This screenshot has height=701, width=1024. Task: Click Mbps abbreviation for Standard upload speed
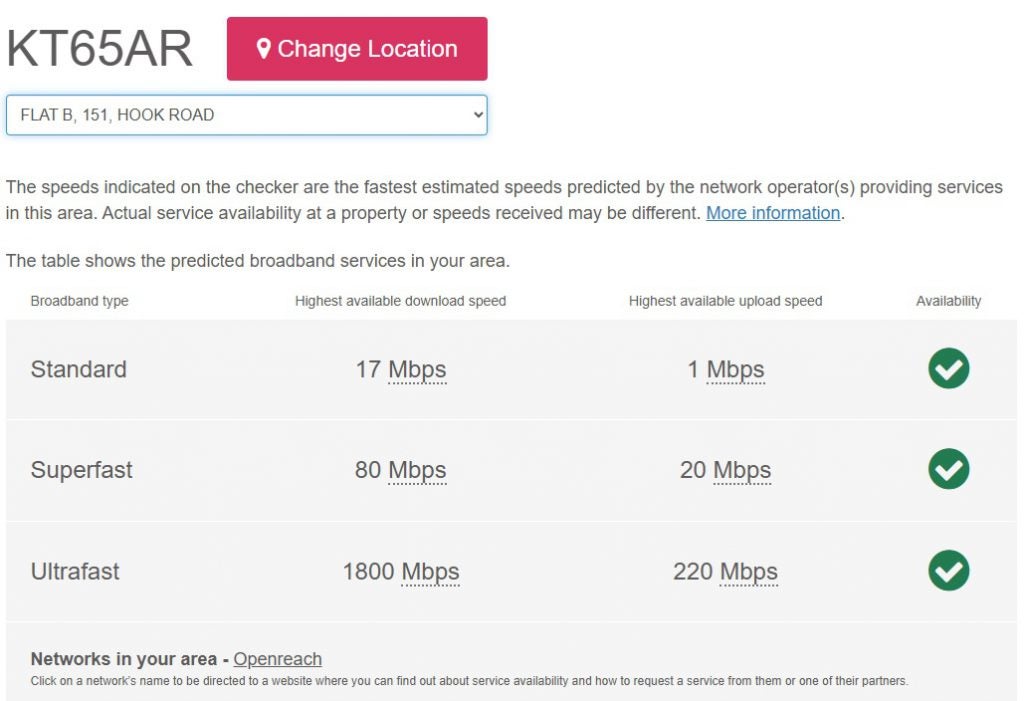click(x=735, y=370)
